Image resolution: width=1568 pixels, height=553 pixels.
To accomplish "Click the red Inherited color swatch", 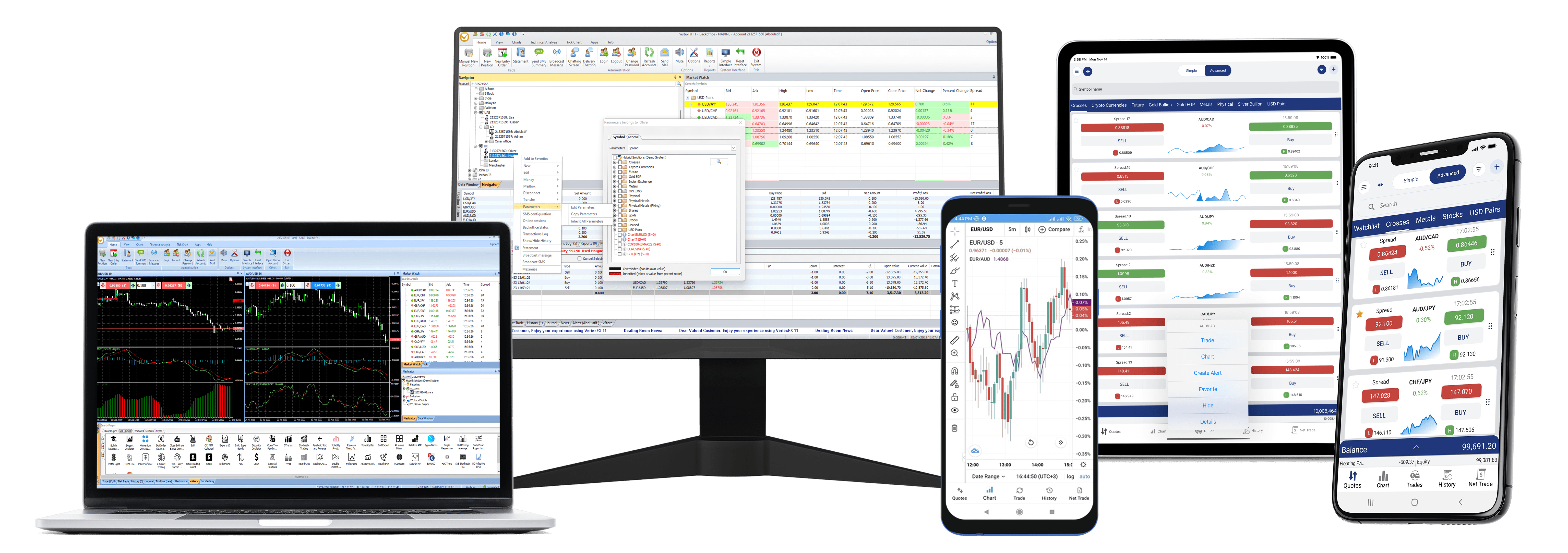I will (x=615, y=274).
